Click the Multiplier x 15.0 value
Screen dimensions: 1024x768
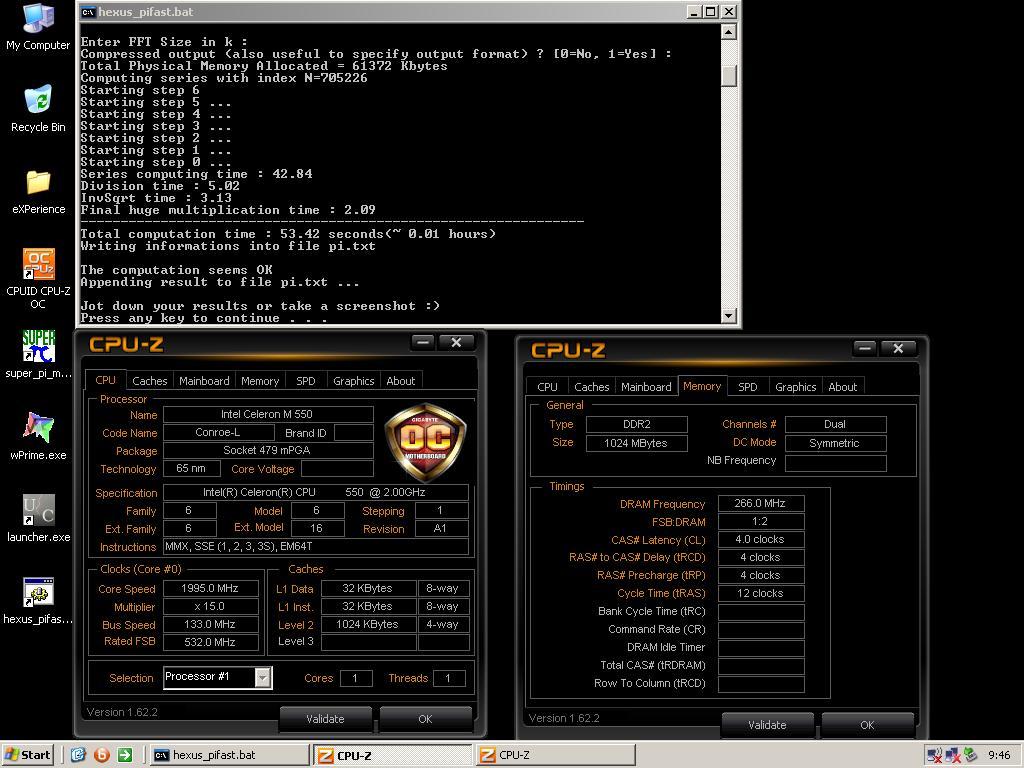(x=210, y=607)
